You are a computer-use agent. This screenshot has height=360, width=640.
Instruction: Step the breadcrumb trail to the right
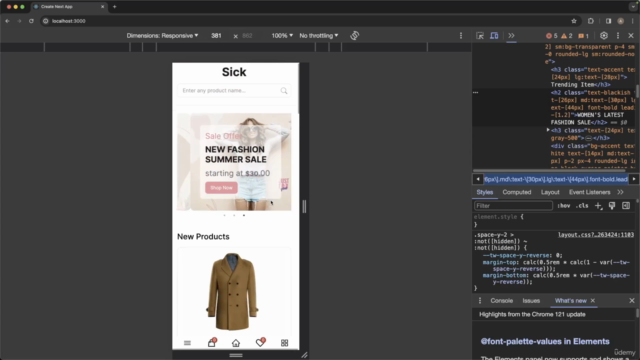tap(633, 179)
